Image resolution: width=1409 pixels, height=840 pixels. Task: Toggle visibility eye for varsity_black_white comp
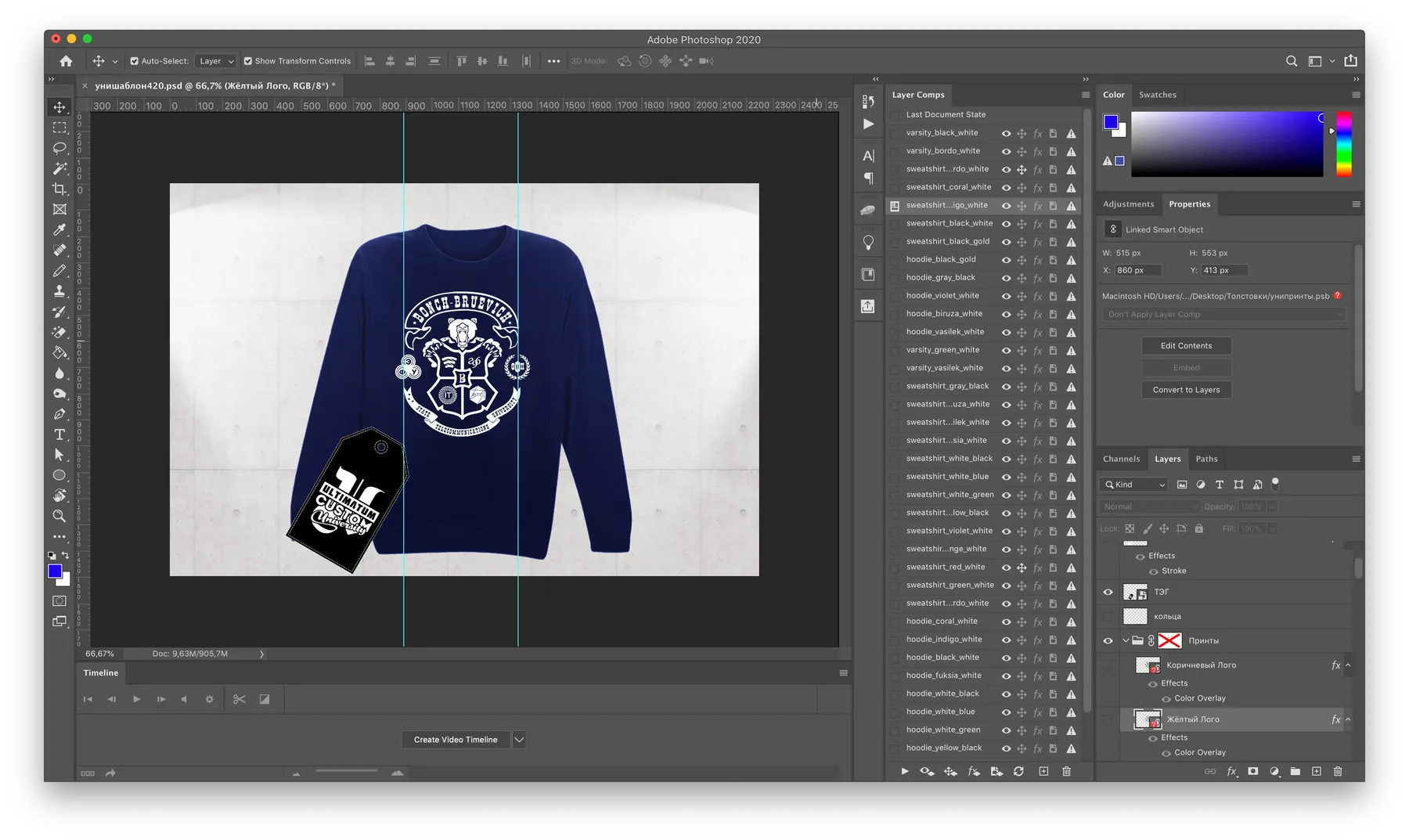[1006, 134]
